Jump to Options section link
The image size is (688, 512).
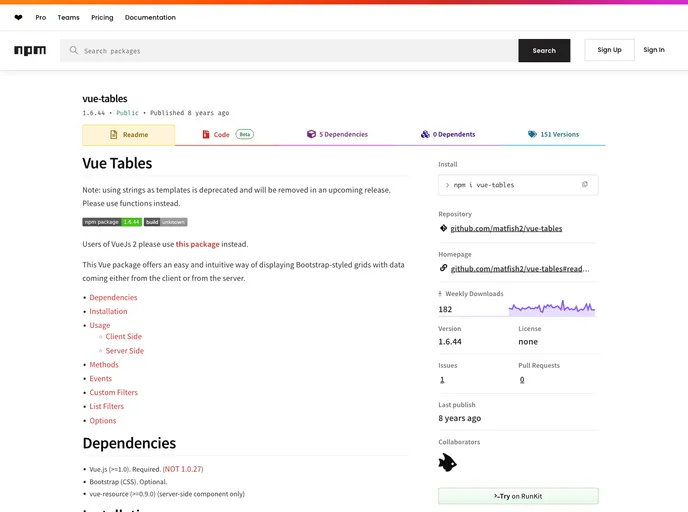click(103, 420)
